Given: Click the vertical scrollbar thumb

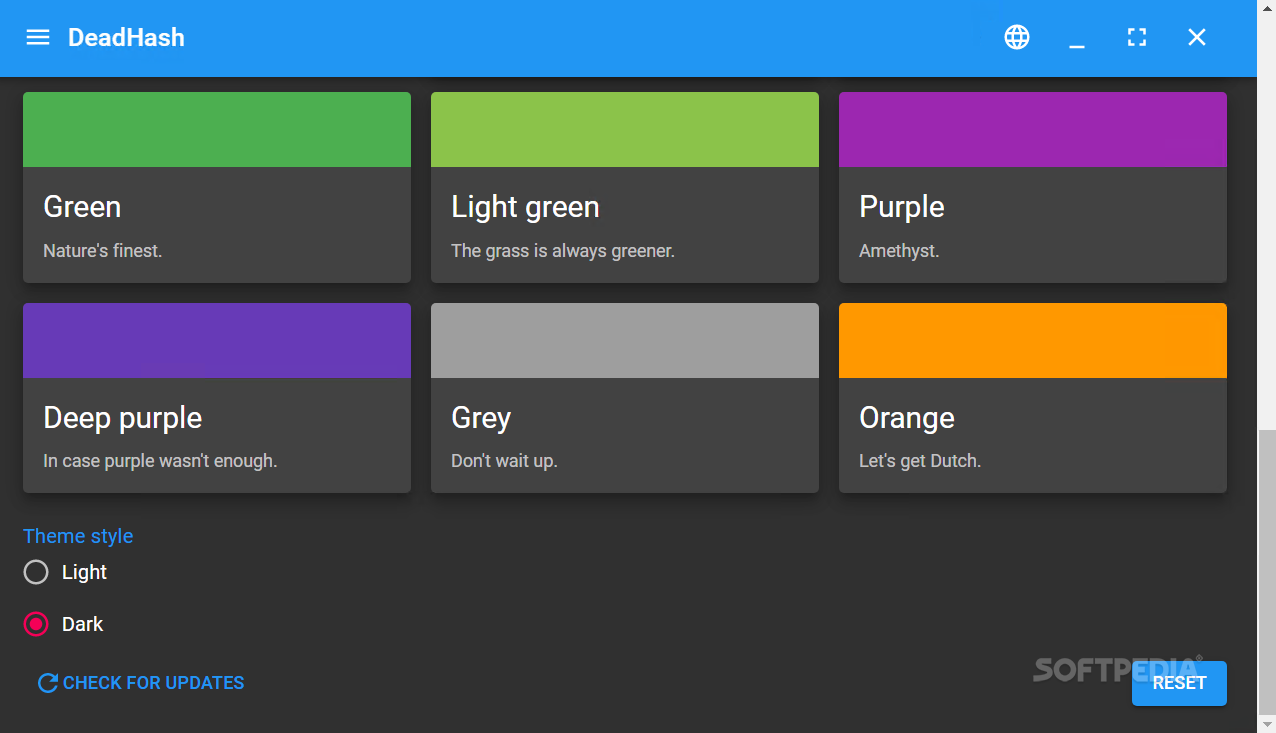Looking at the screenshot, I should coord(1267,570).
